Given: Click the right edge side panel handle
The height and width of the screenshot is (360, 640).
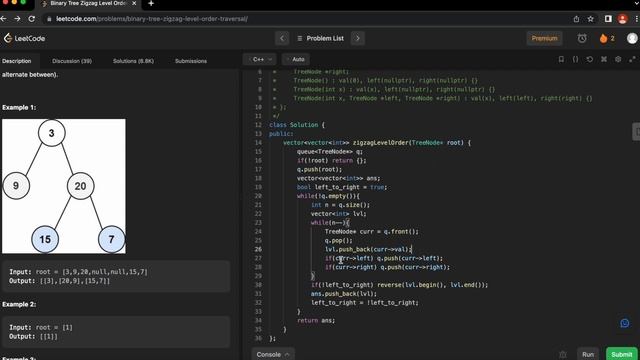Looking at the screenshot, I should click(x=636, y=131).
